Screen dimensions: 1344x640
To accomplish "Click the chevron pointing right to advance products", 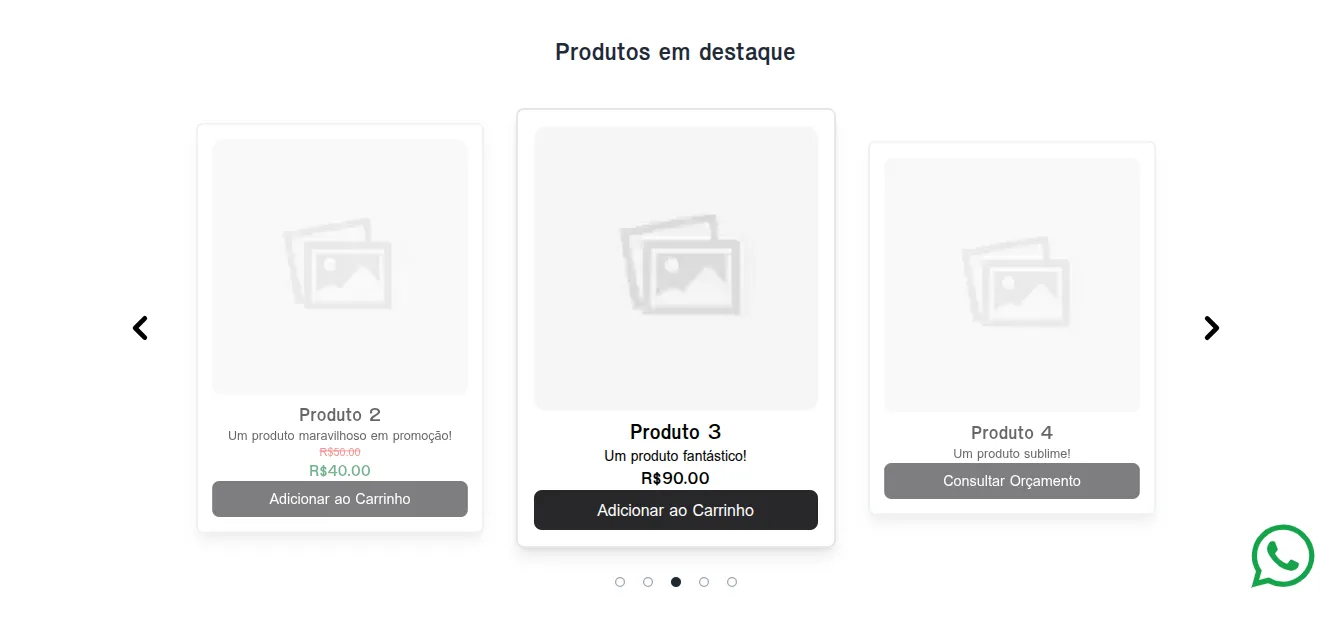I will pos(1211,328).
